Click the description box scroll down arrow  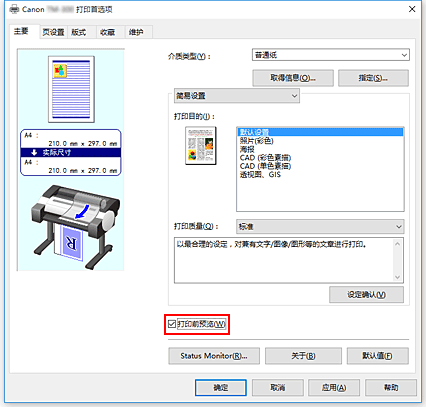(397, 277)
